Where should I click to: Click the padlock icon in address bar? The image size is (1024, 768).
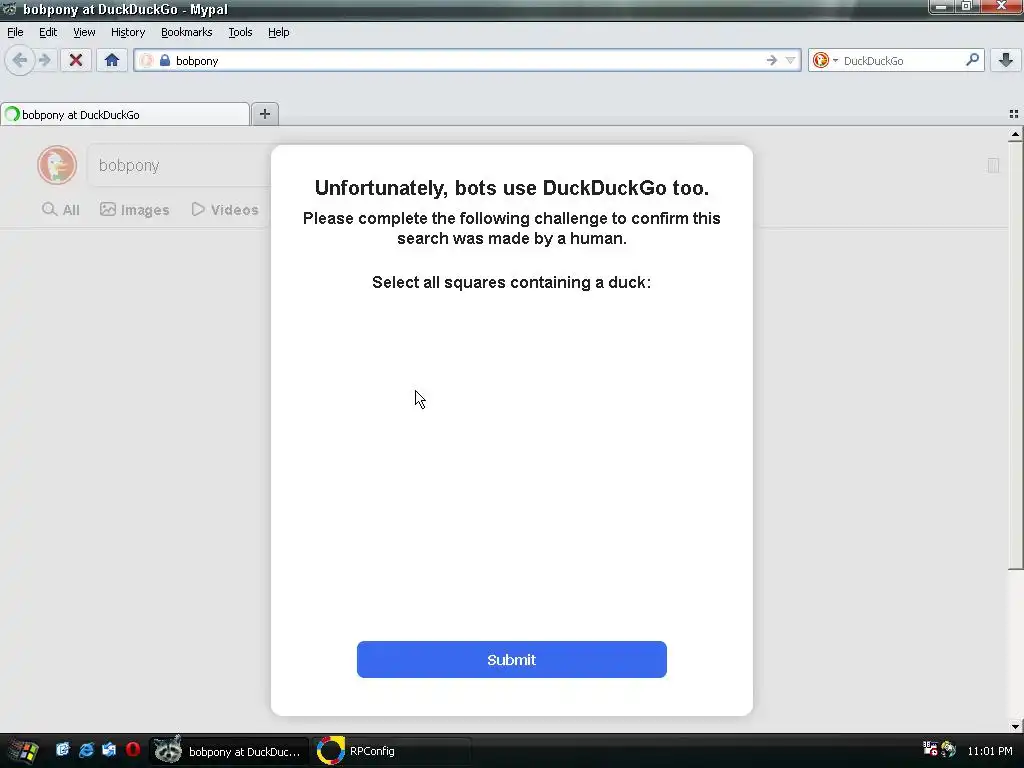click(x=165, y=61)
